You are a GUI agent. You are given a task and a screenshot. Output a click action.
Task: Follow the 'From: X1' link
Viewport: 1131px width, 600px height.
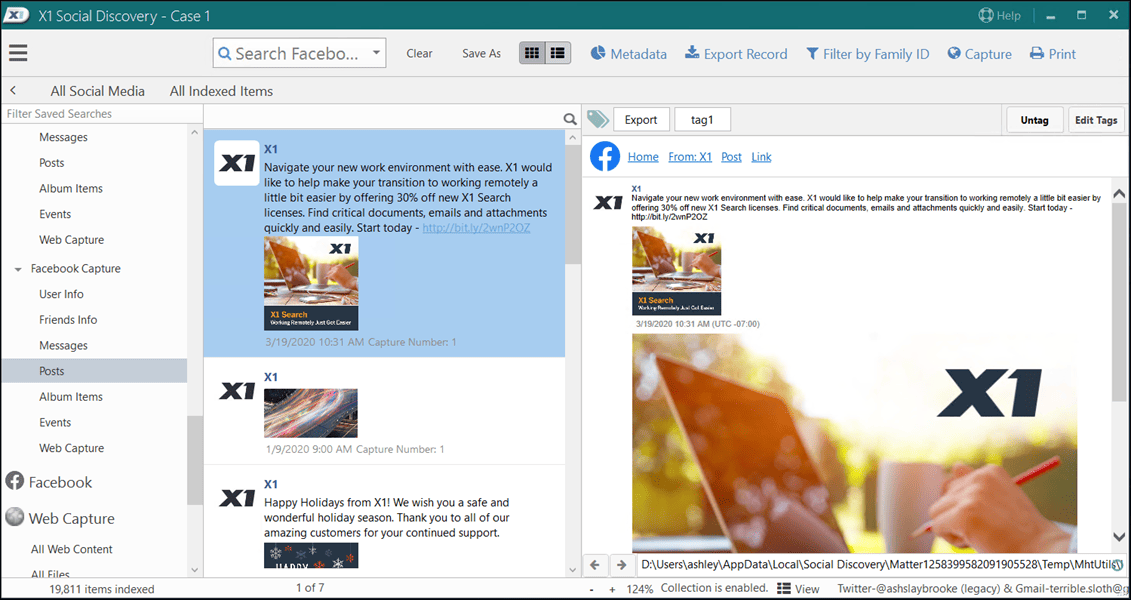point(690,156)
